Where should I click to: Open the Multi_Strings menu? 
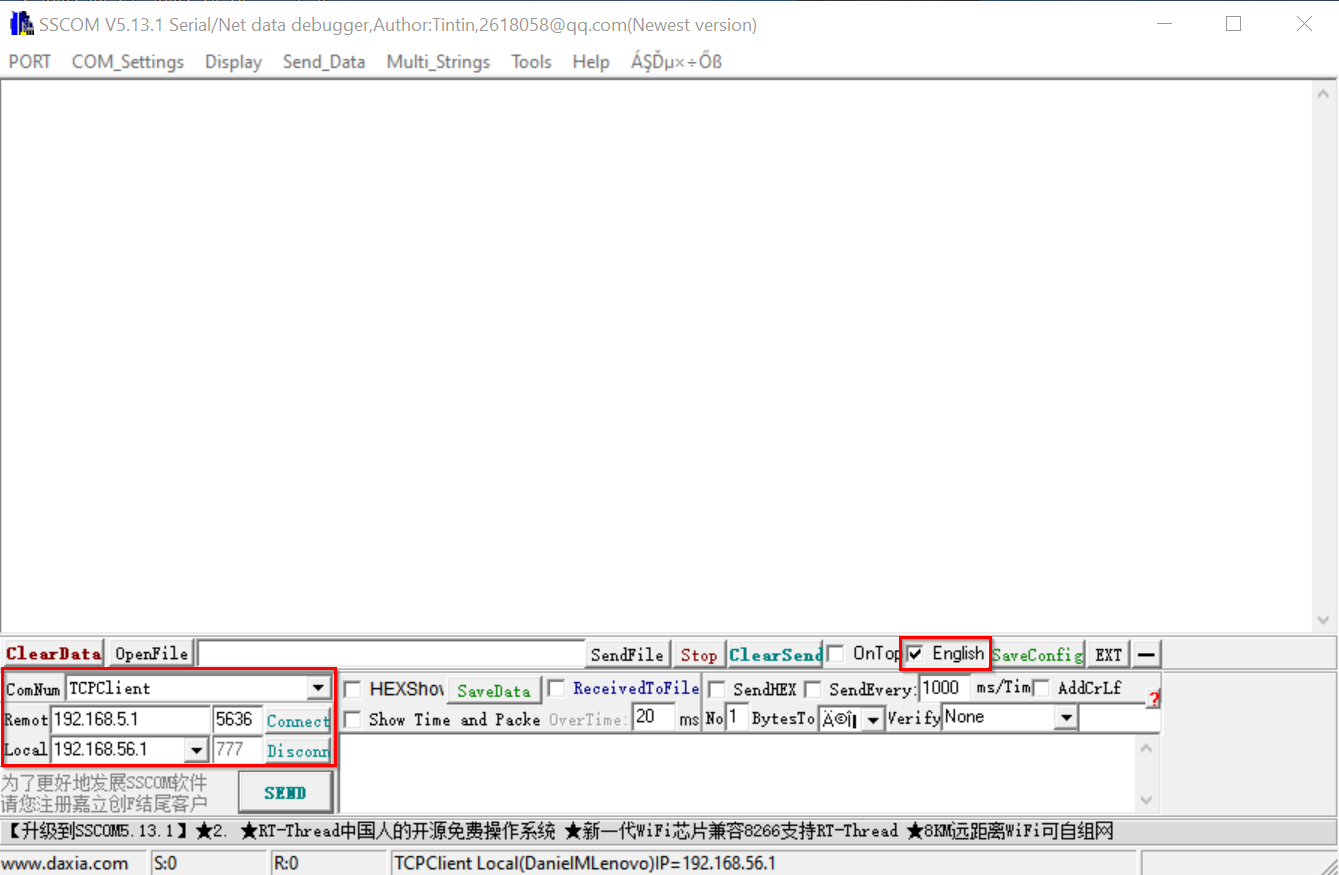438,62
